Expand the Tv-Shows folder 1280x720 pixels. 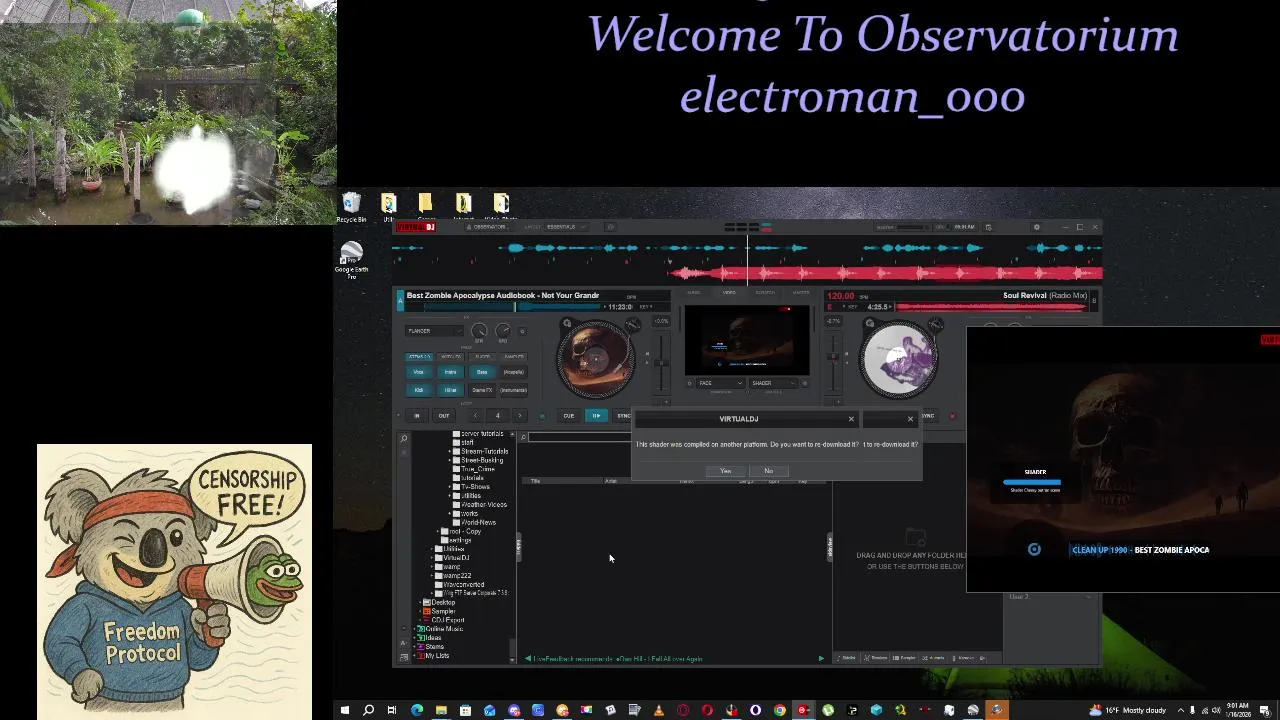tap(450, 487)
